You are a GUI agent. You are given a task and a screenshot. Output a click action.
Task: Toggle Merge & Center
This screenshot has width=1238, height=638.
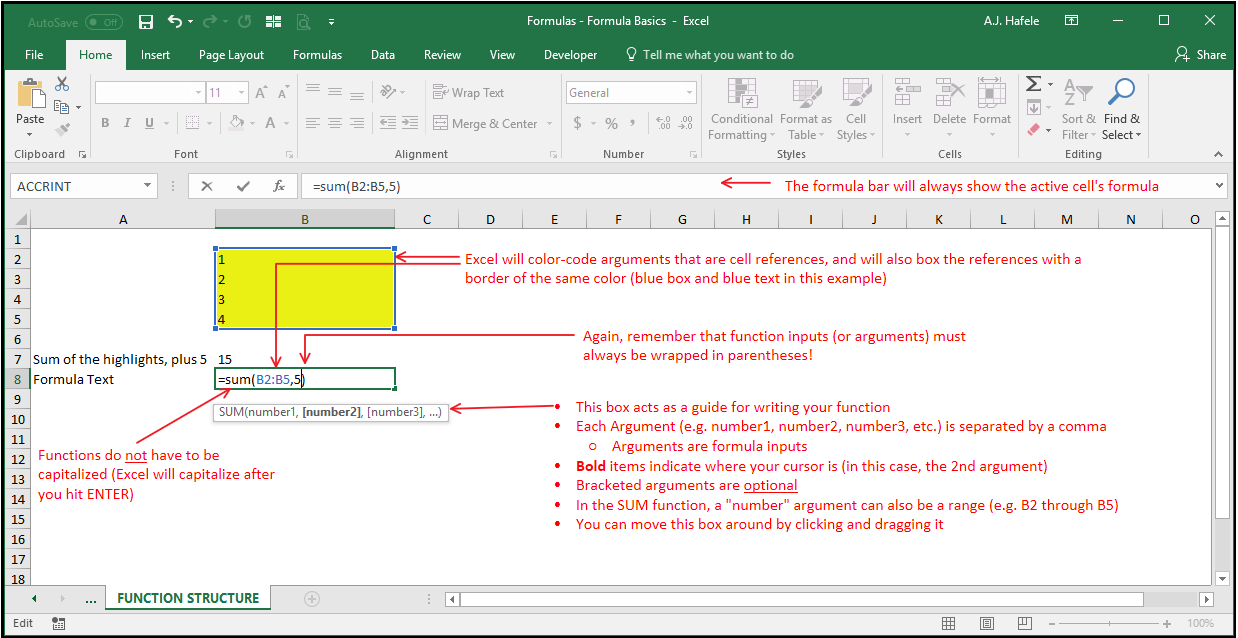click(x=487, y=123)
